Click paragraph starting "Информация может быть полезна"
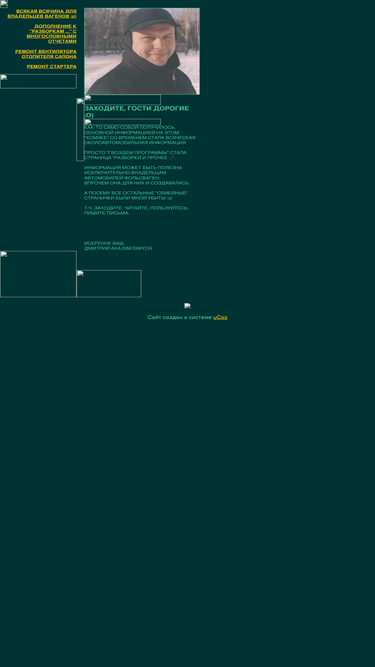Screen dimensions: 375x667 tap(137, 176)
